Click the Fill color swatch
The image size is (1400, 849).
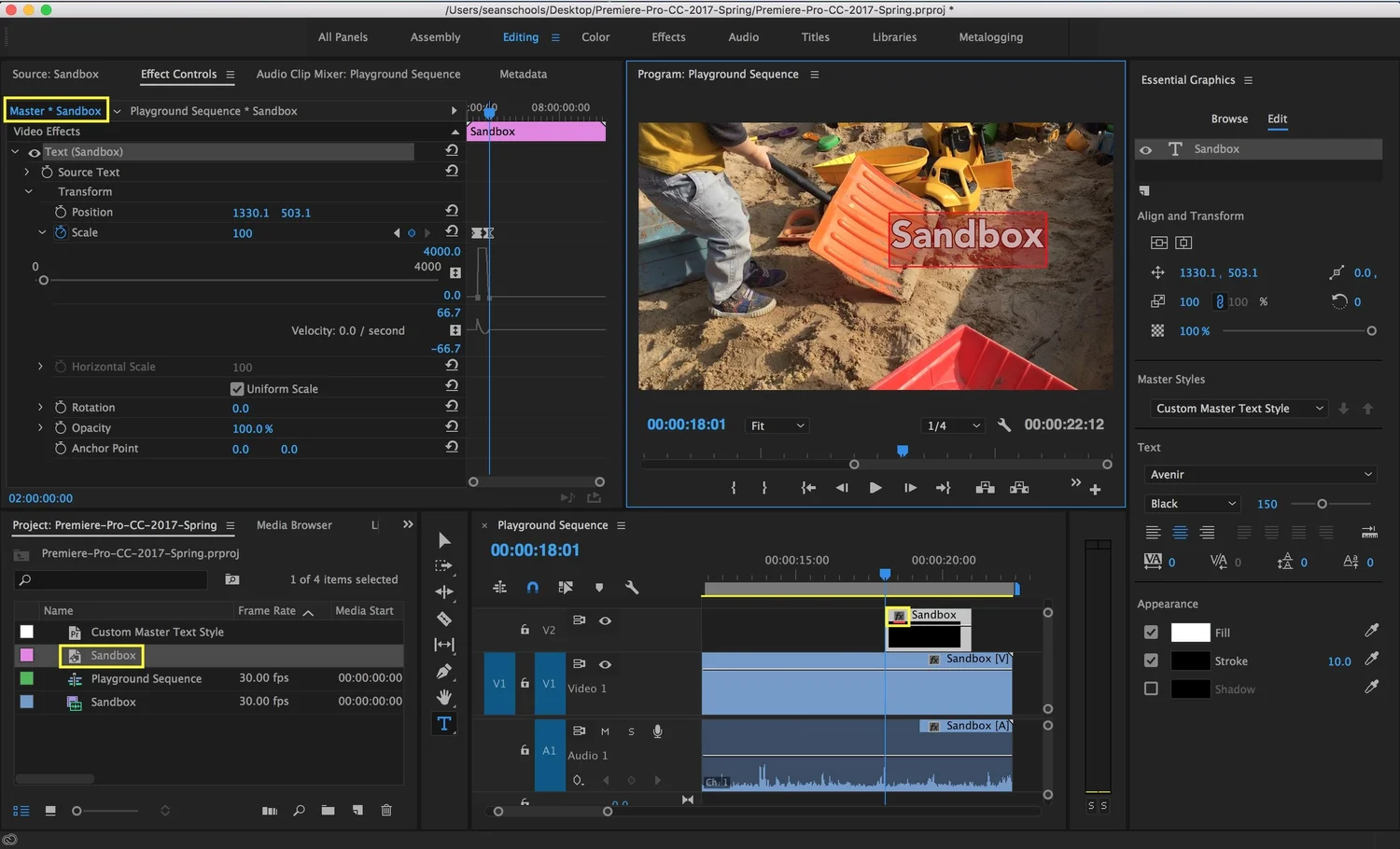(x=1190, y=633)
